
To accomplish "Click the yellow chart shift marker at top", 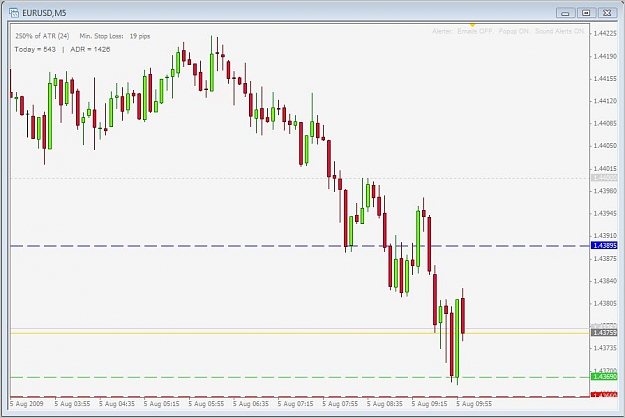I will coord(472,25).
